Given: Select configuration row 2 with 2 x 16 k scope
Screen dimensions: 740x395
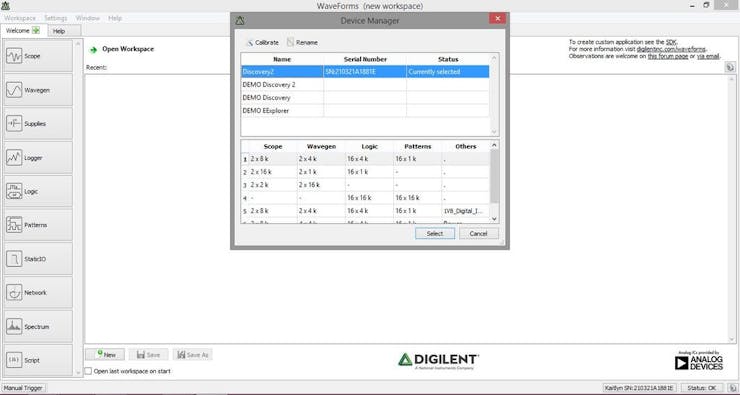Looking at the screenshot, I should (x=365, y=172).
